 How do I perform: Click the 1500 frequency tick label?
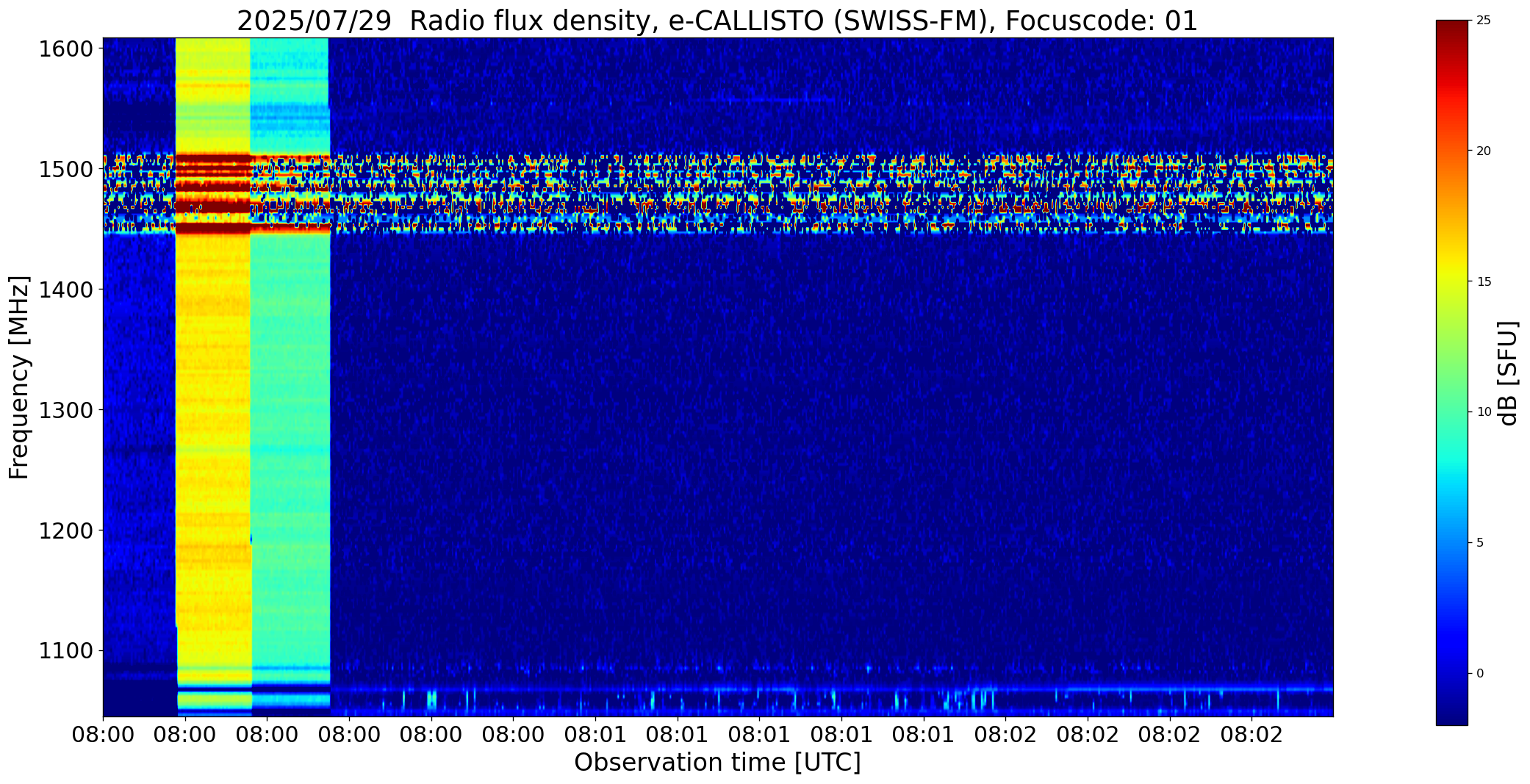click(x=65, y=170)
